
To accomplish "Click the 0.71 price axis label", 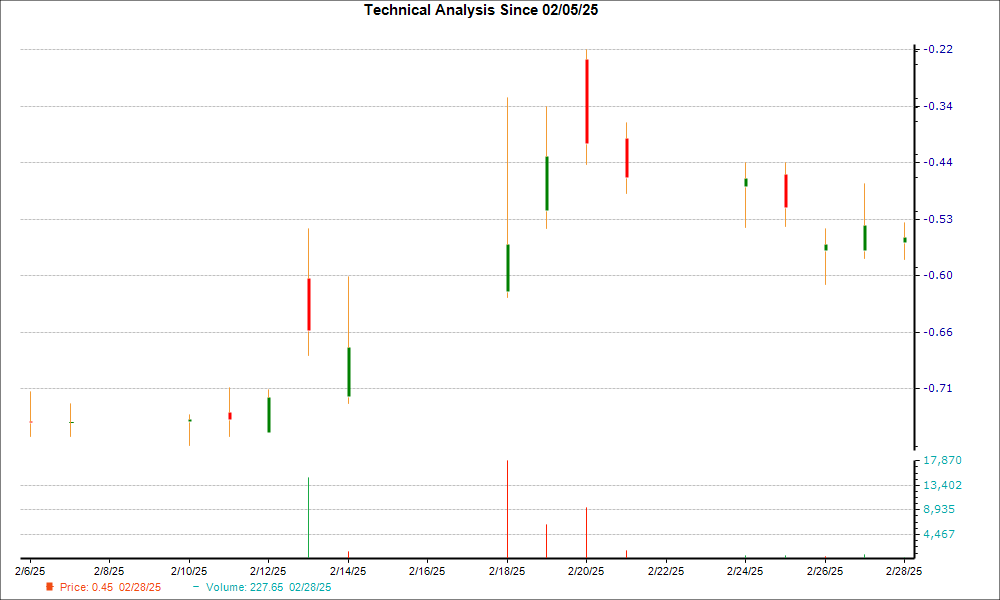I will tap(941, 388).
